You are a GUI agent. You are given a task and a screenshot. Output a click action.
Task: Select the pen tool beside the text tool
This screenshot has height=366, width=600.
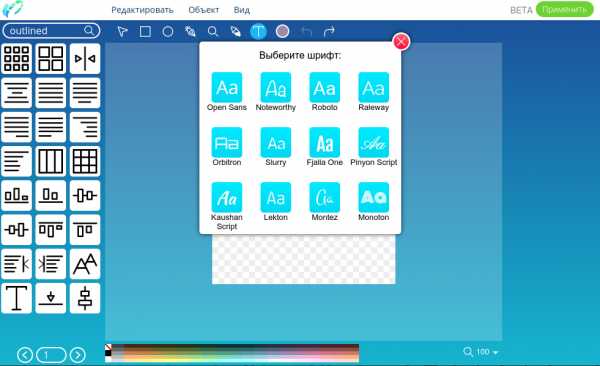click(x=236, y=31)
